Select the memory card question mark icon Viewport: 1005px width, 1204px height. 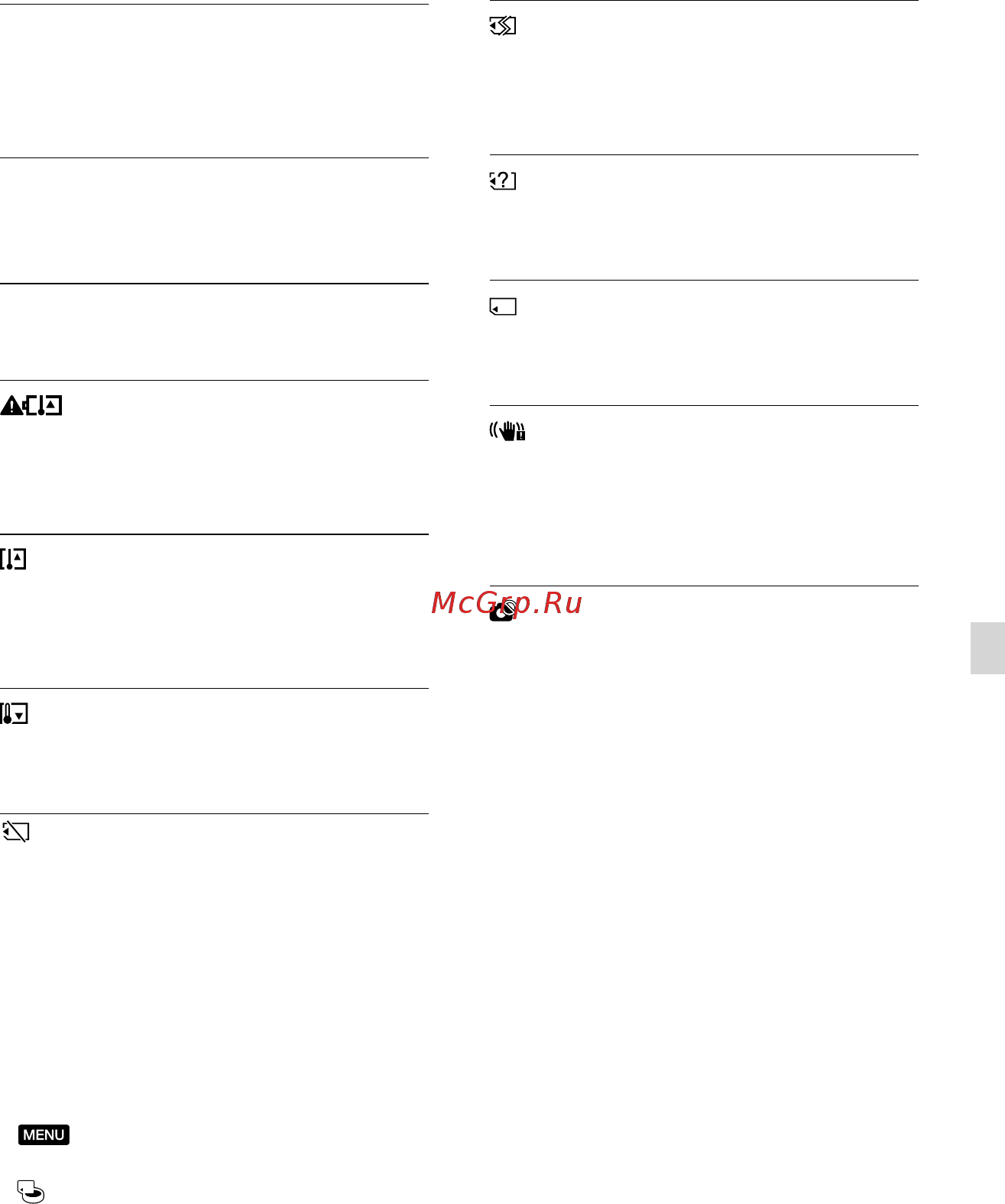pyautogui.click(x=503, y=181)
